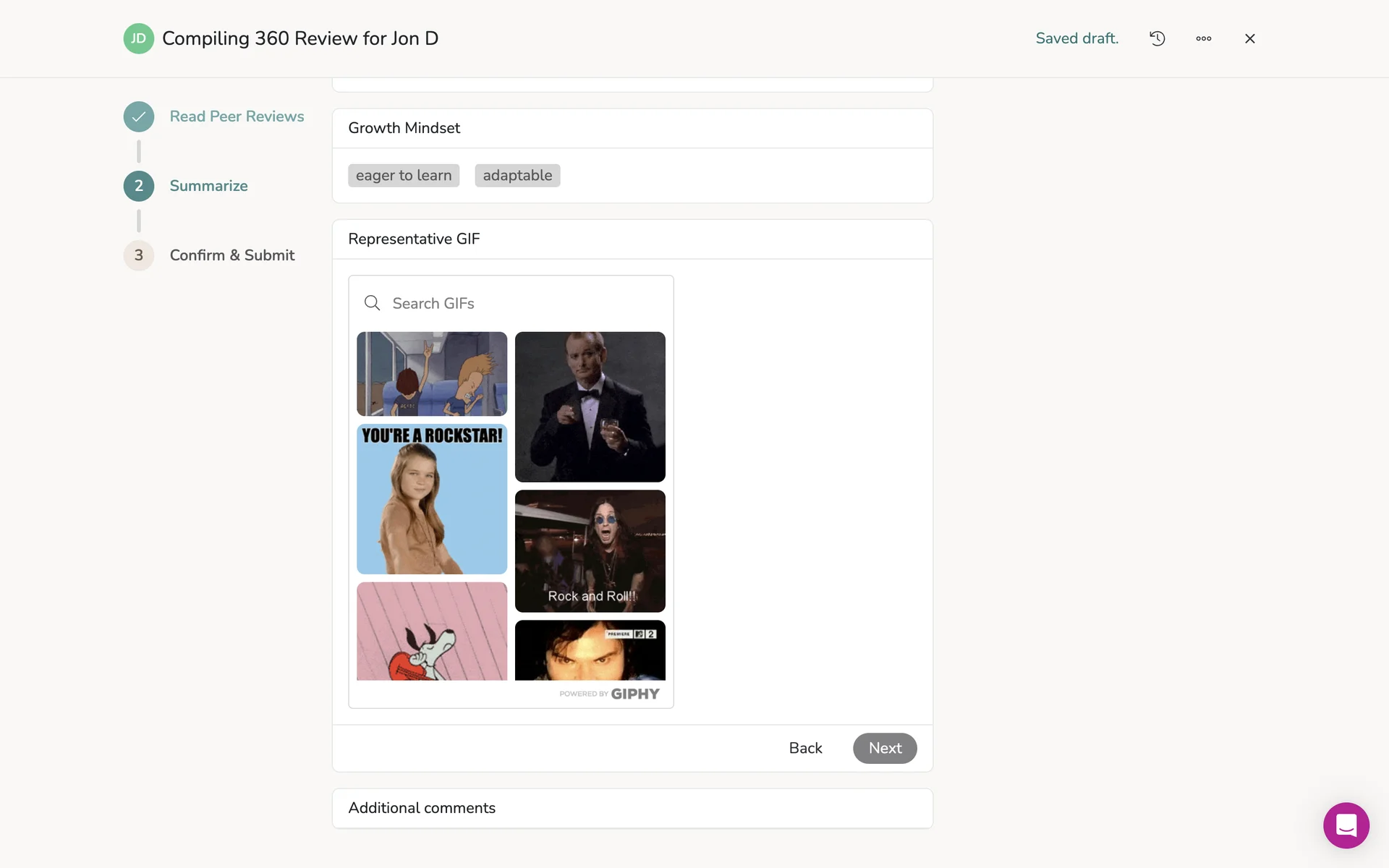Choose the Rock and Roll!! GIF

pos(590,550)
